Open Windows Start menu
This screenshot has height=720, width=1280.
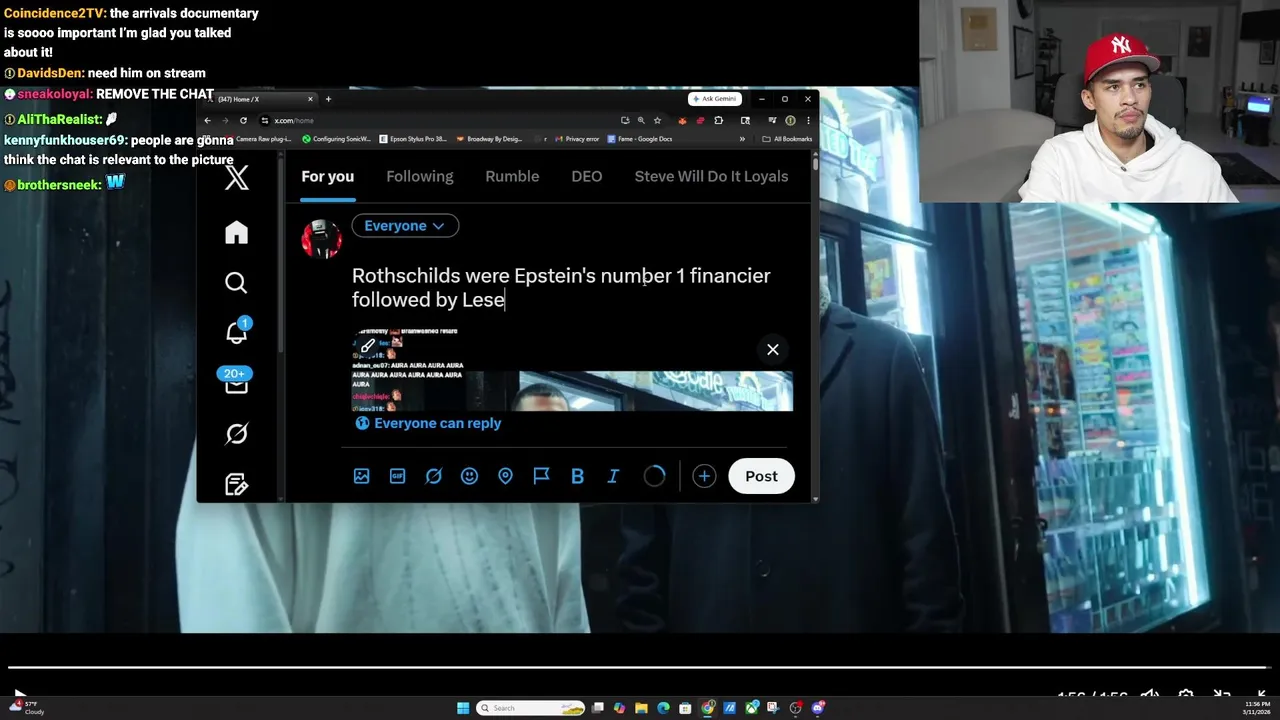pyautogui.click(x=463, y=708)
